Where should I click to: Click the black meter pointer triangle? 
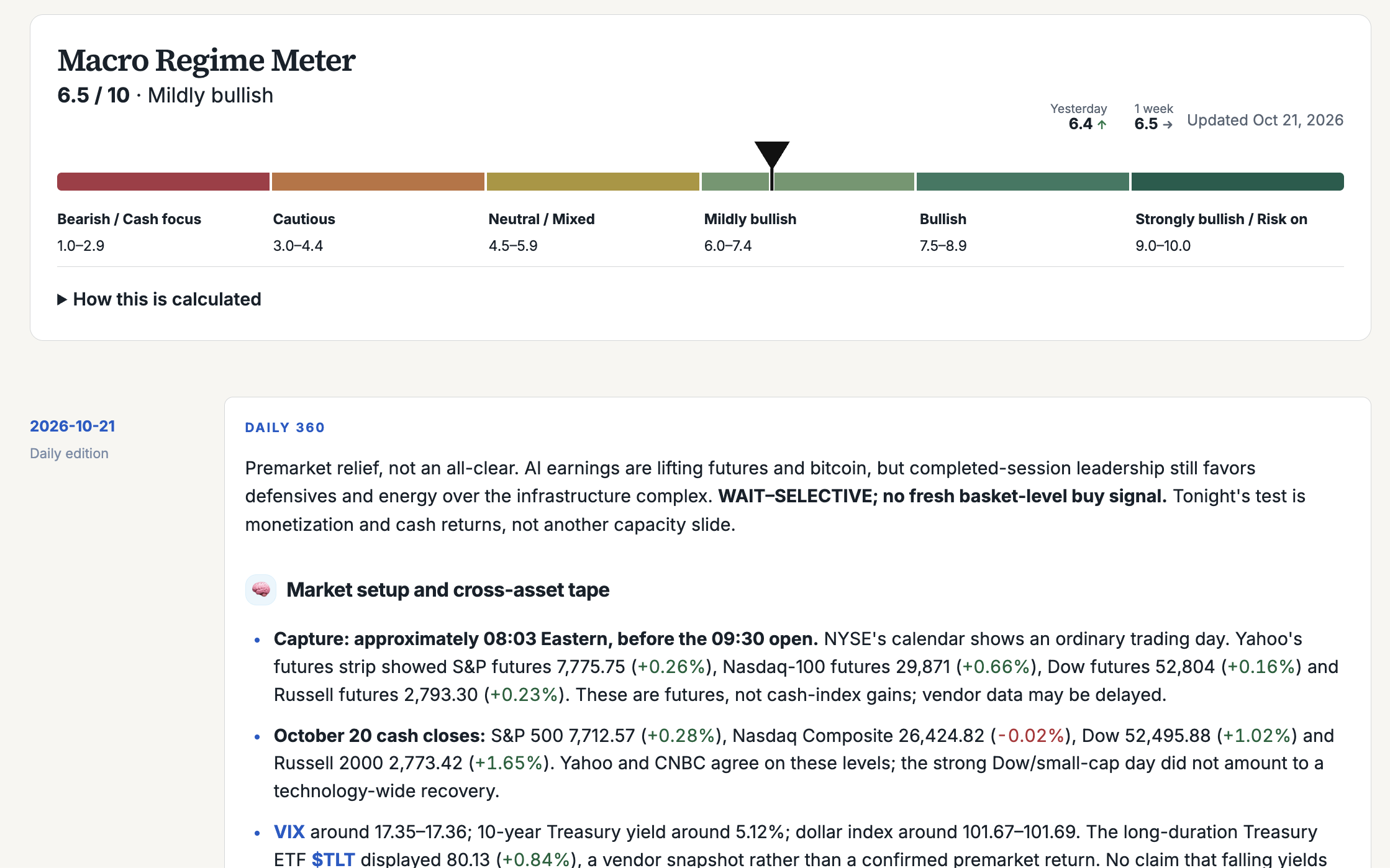pos(772,155)
